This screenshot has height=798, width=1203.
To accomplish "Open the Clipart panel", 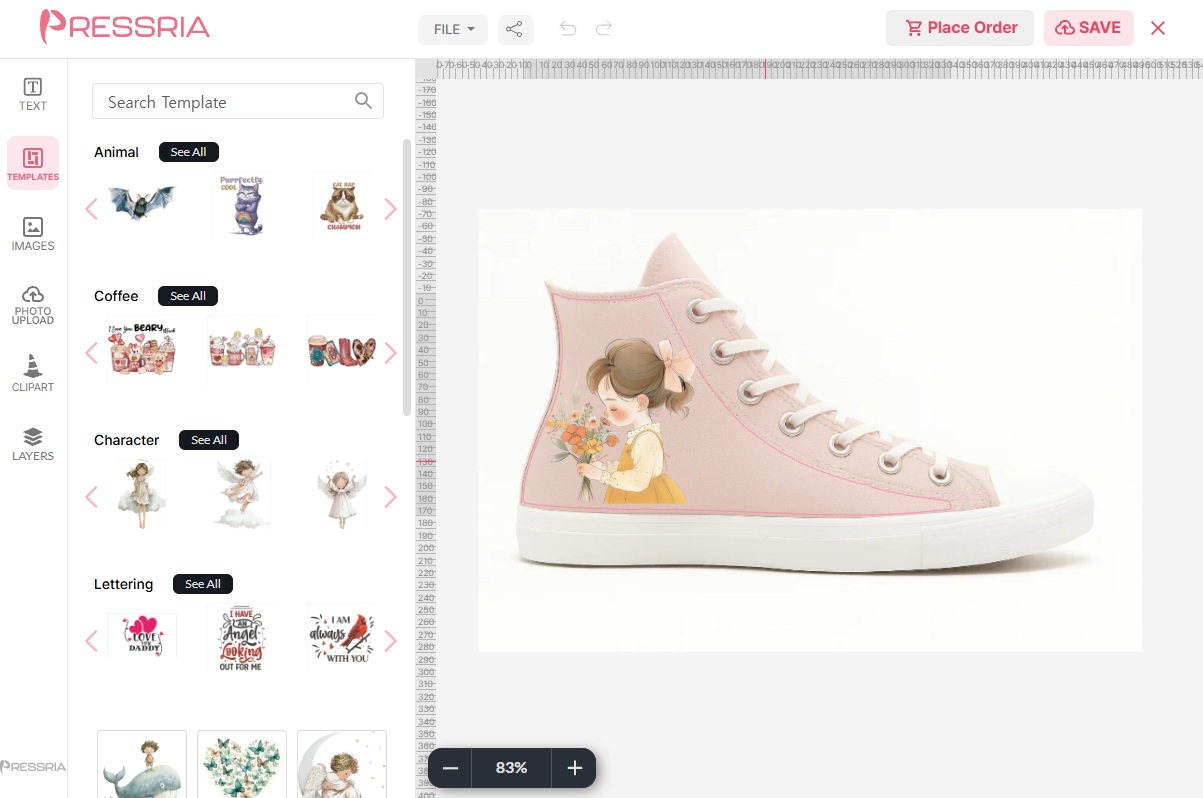I will pyautogui.click(x=33, y=373).
